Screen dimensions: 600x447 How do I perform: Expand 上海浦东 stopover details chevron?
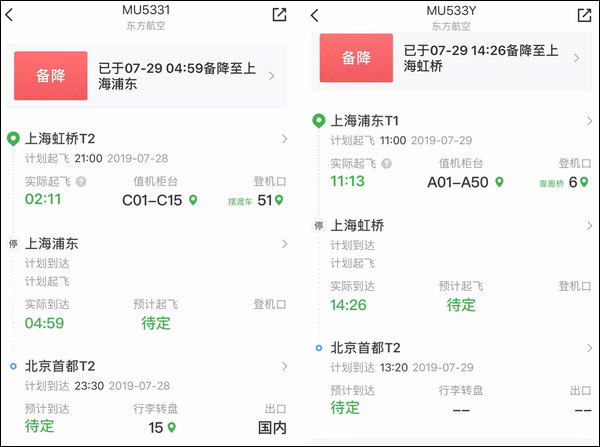[282, 243]
